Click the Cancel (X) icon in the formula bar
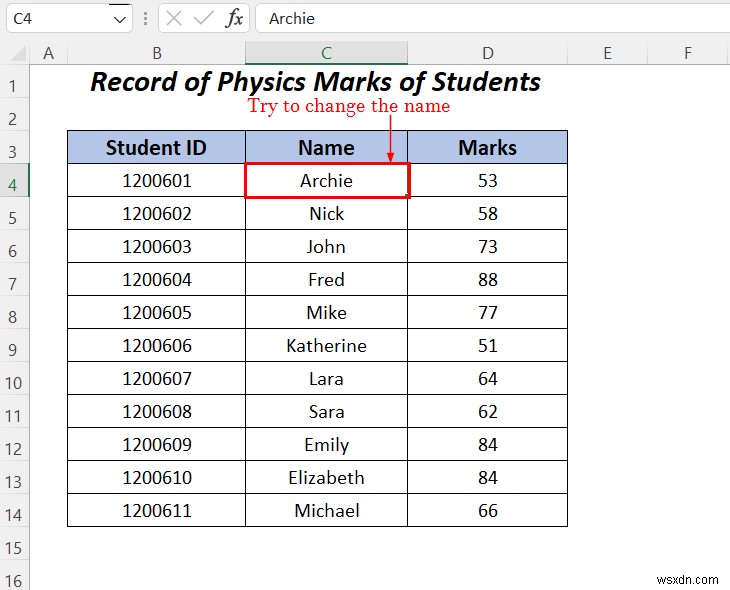Image resolution: width=730 pixels, height=590 pixels. [174, 19]
